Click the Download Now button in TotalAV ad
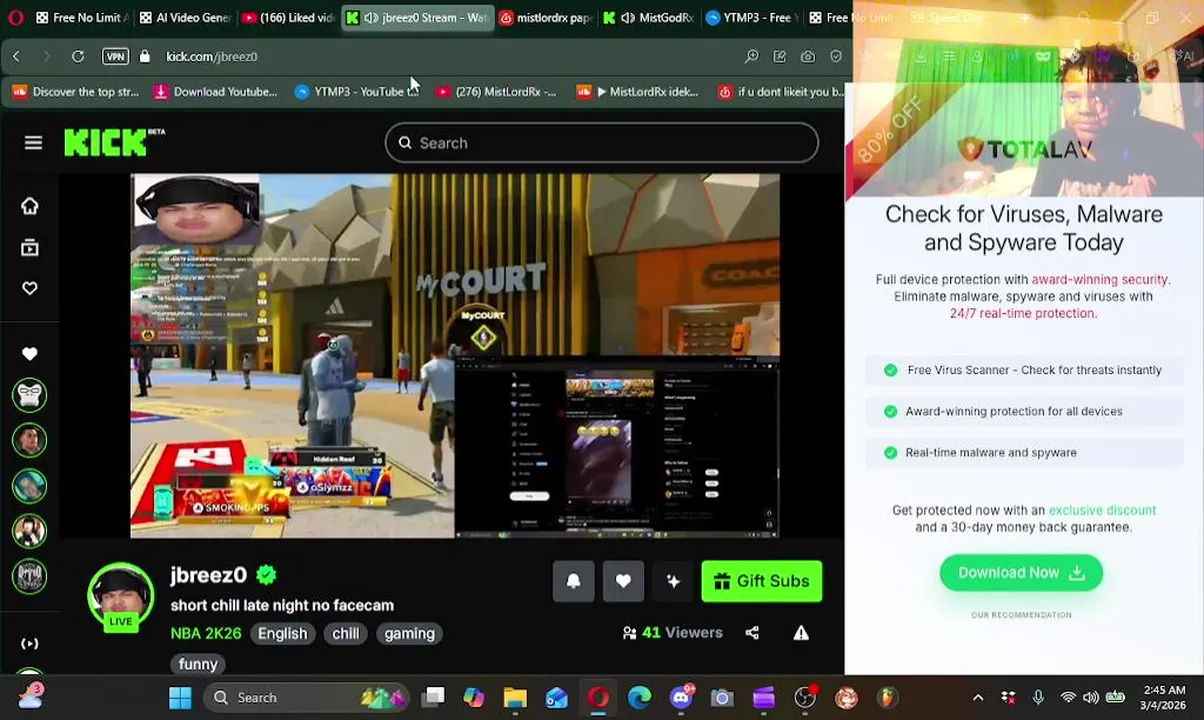Screen dimensions: 1204x720 [x=1021, y=573]
